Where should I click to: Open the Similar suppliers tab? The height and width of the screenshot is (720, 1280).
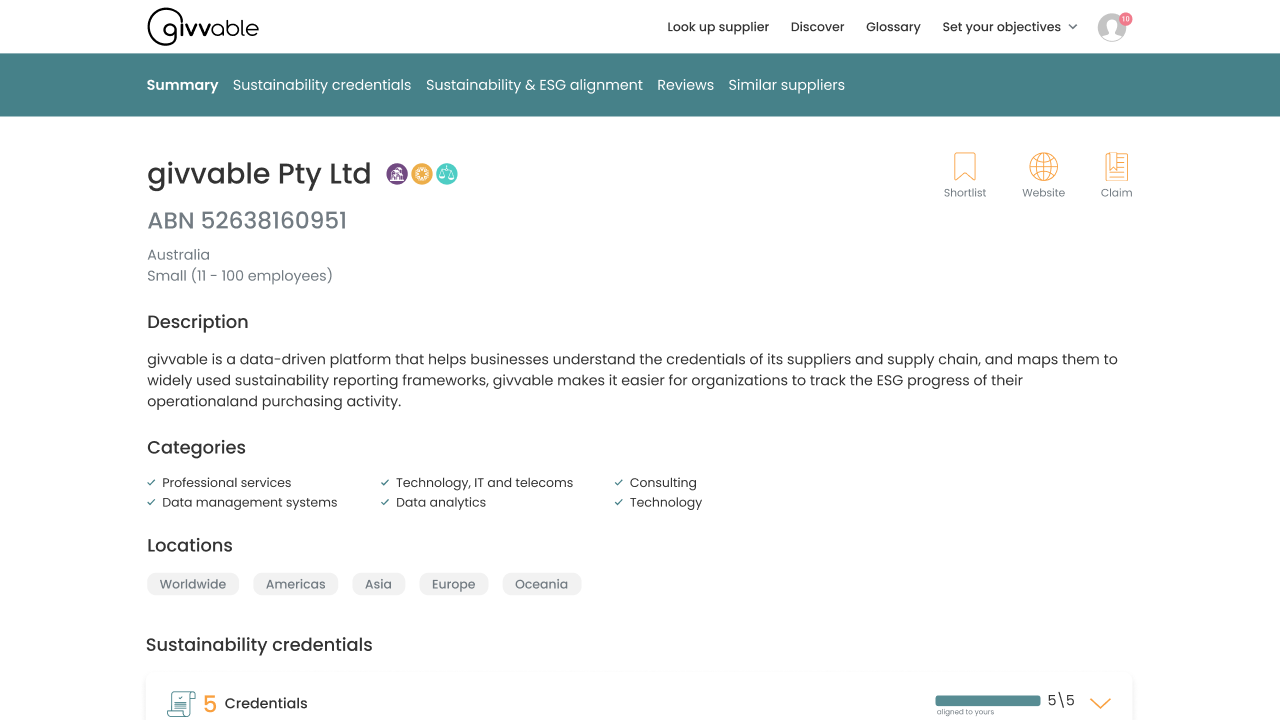(x=786, y=85)
